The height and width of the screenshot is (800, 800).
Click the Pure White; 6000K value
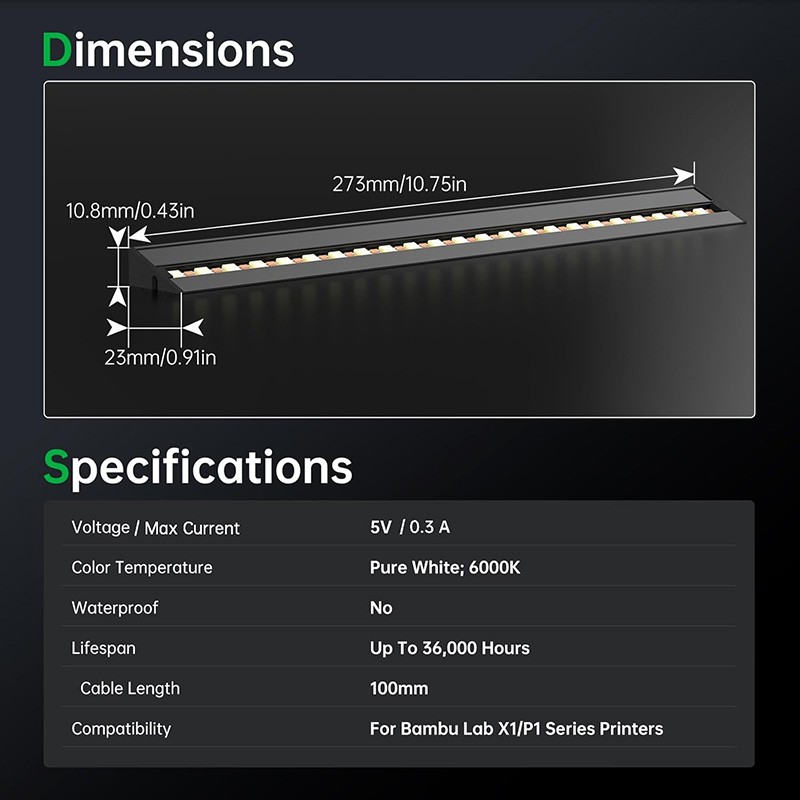(445, 568)
